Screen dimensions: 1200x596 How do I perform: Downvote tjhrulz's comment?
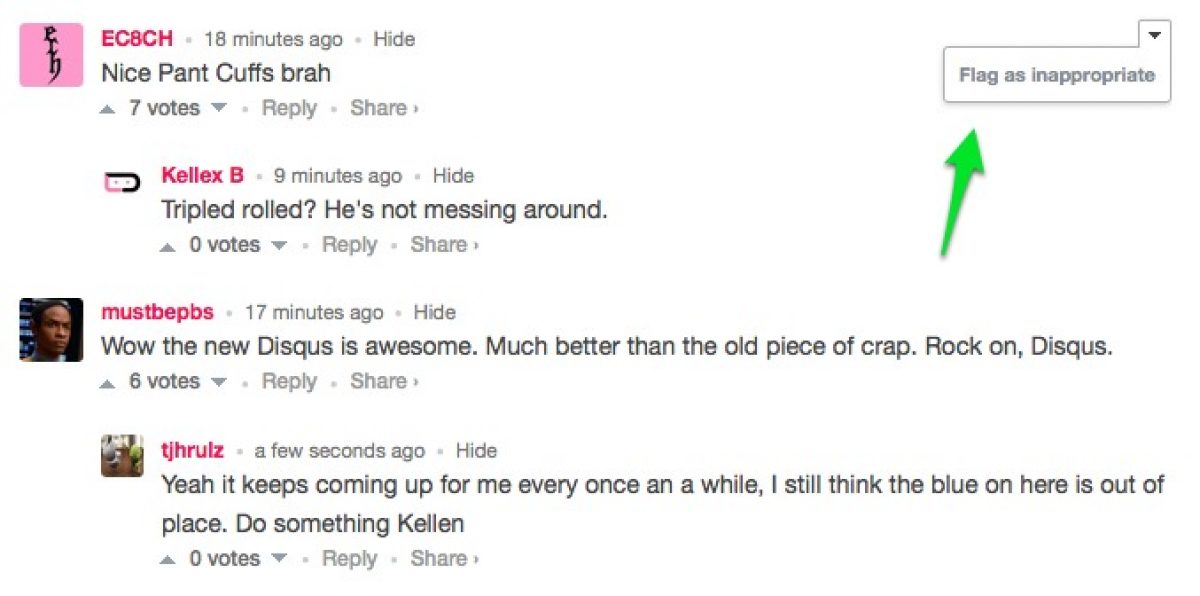[x=279, y=560]
